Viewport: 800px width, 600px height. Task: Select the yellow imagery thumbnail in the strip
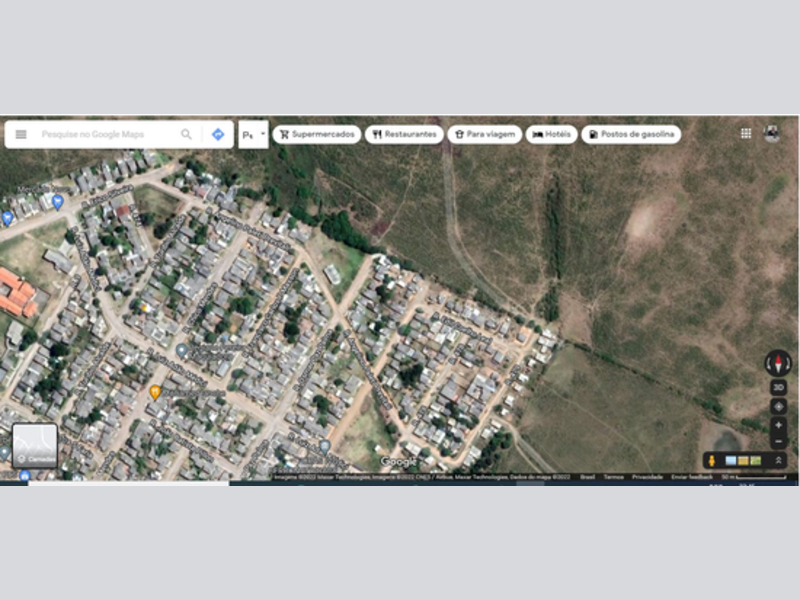tap(743, 461)
